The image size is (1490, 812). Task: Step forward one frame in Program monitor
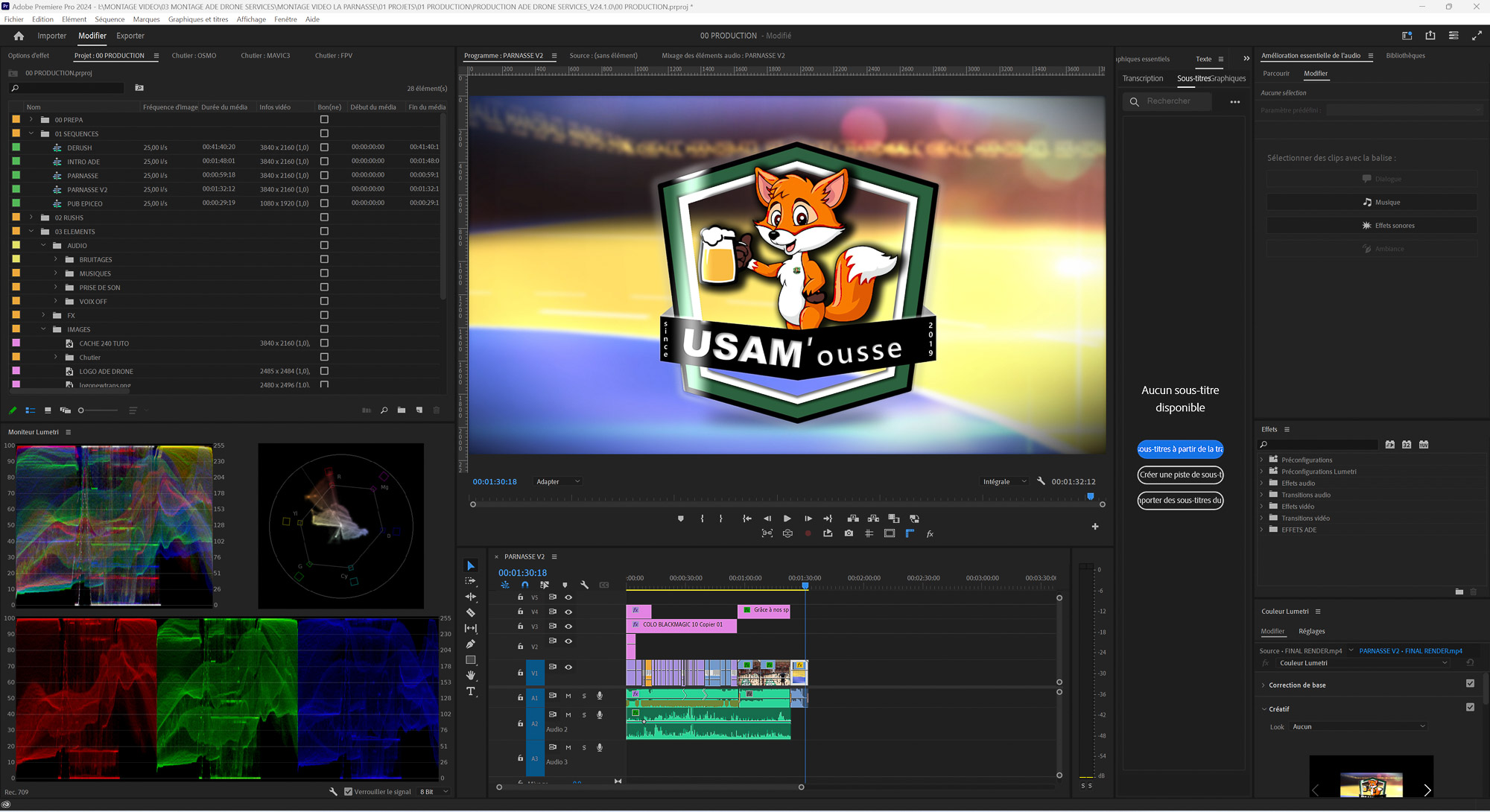808,518
